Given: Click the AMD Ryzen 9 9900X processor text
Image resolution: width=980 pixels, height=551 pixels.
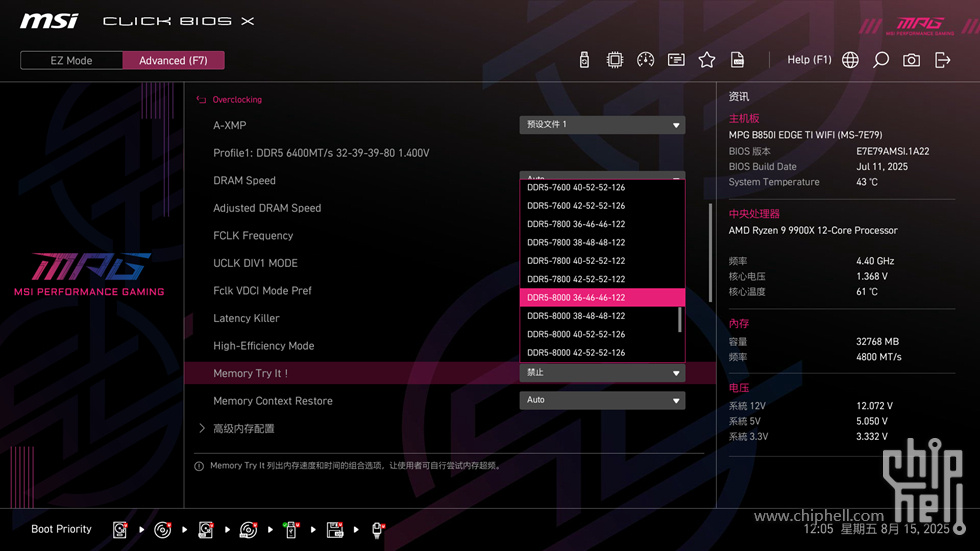Looking at the screenshot, I should pyautogui.click(x=812, y=231).
